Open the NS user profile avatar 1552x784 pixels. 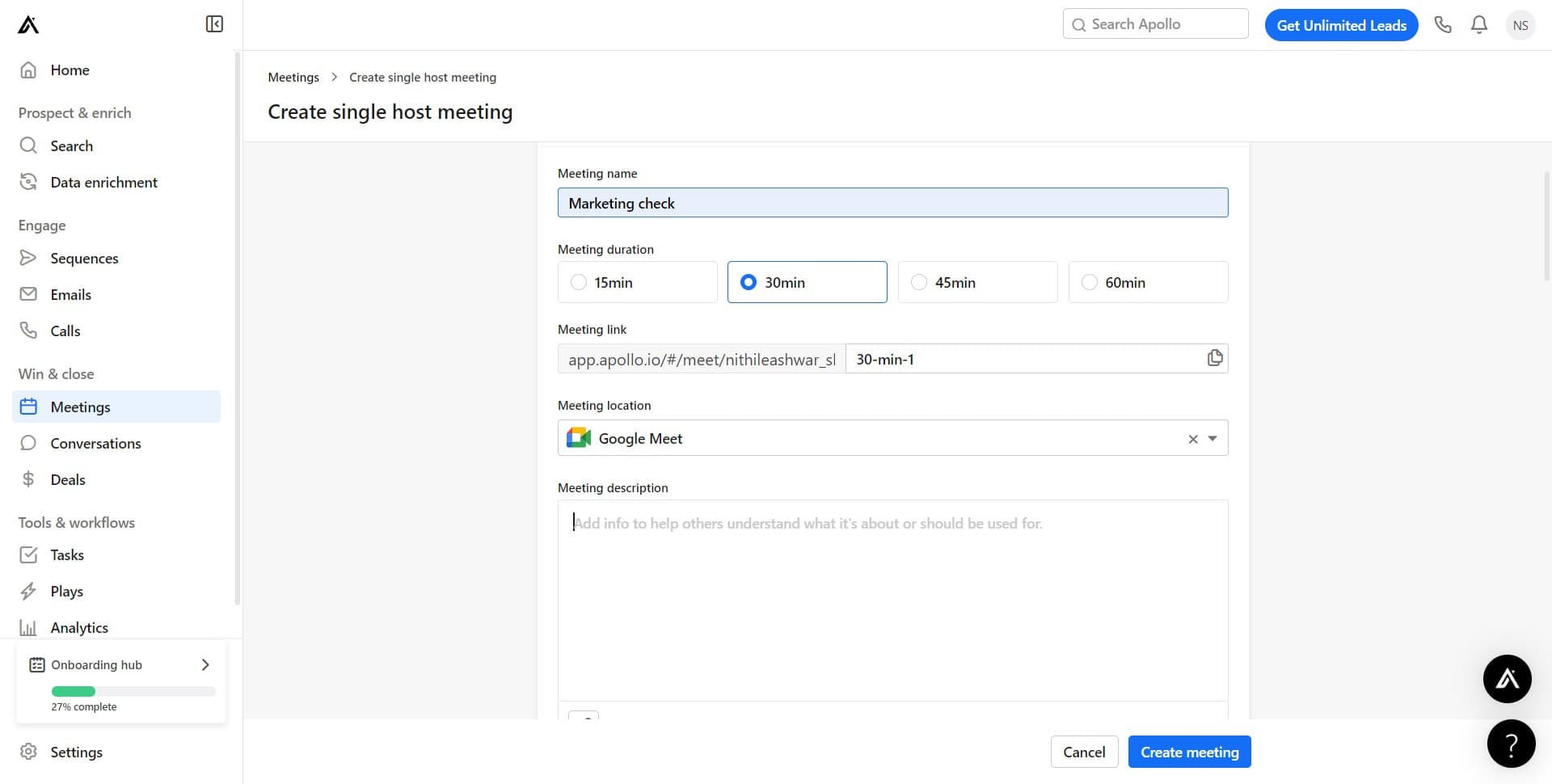point(1520,25)
